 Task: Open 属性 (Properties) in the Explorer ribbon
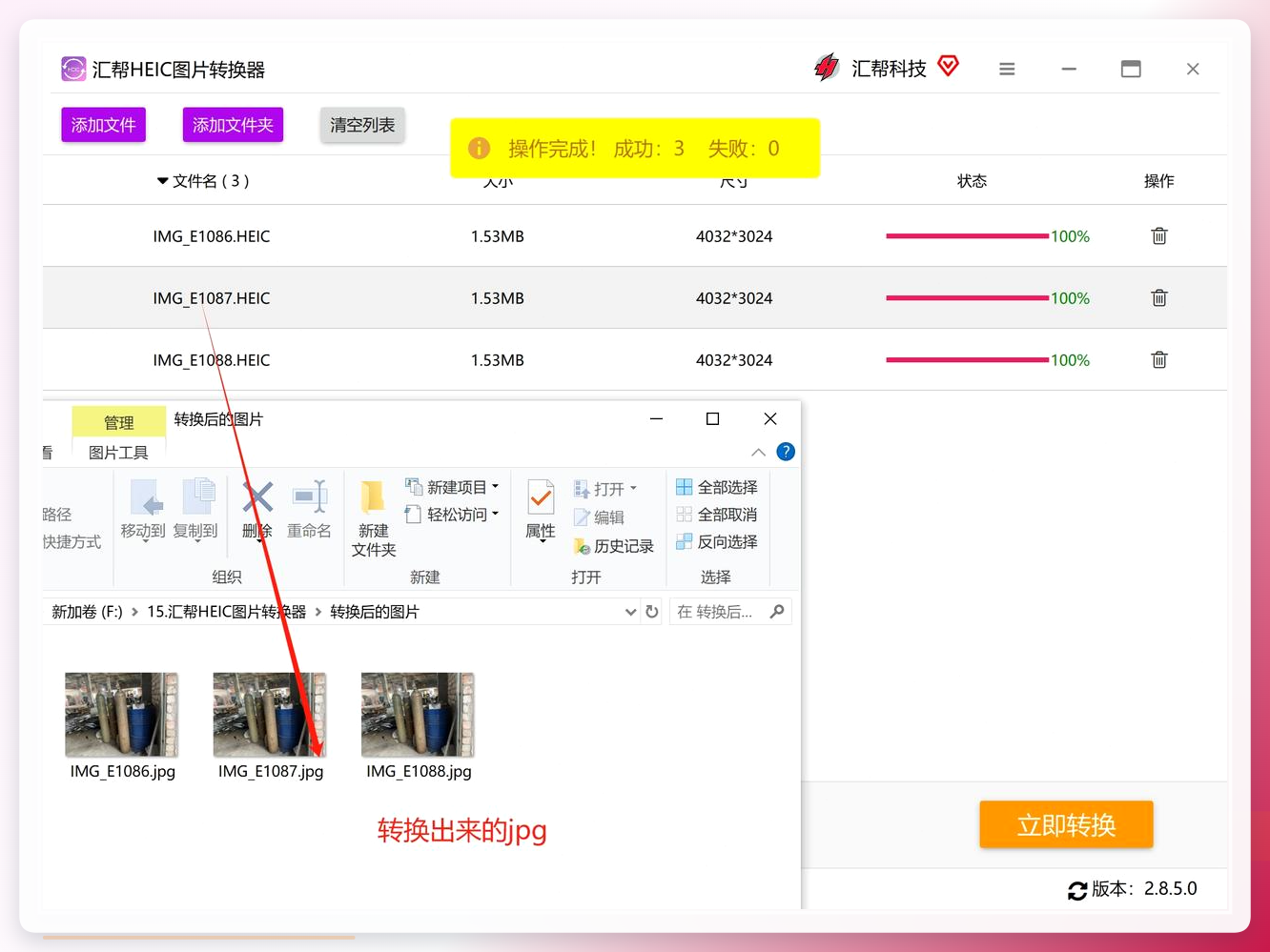tap(541, 511)
